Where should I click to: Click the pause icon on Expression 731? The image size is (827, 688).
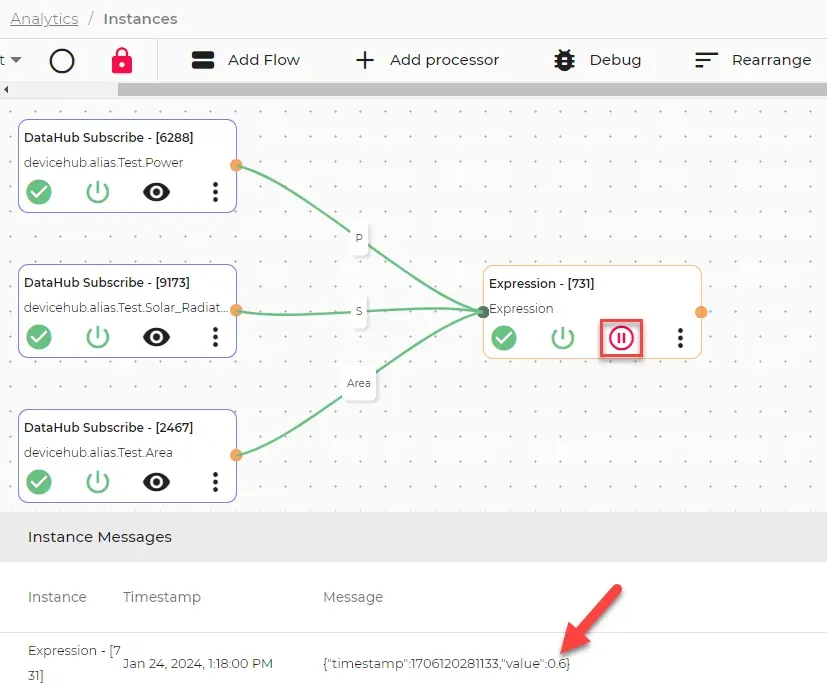click(621, 338)
